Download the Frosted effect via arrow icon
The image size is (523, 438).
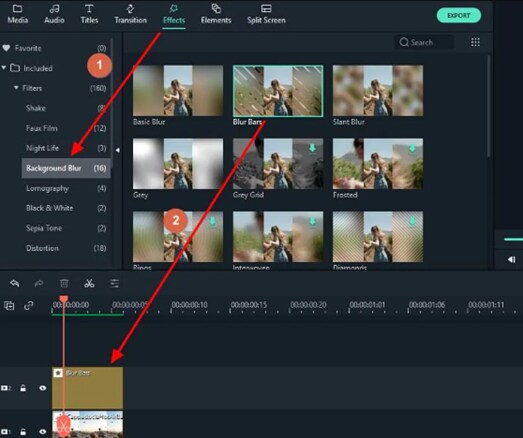click(412, 148)
